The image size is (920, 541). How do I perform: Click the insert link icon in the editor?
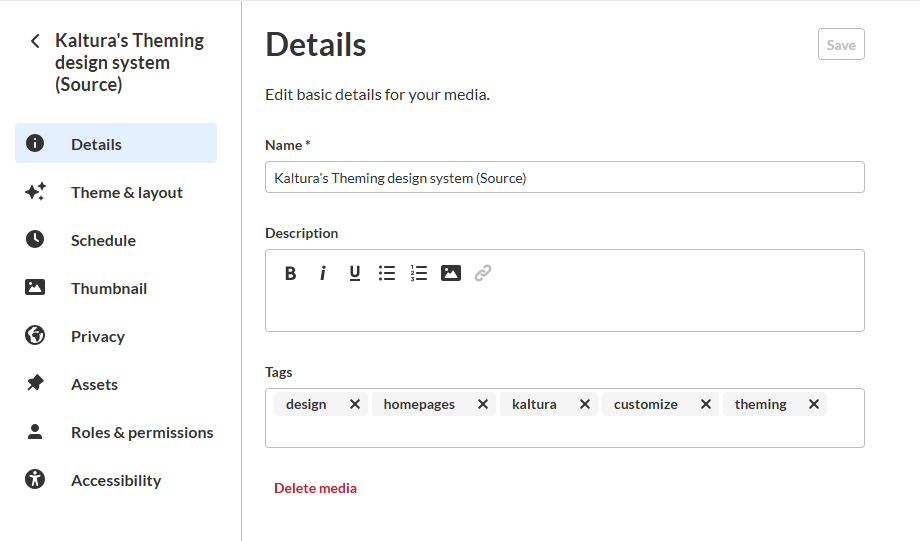click(x=483, y=273)
